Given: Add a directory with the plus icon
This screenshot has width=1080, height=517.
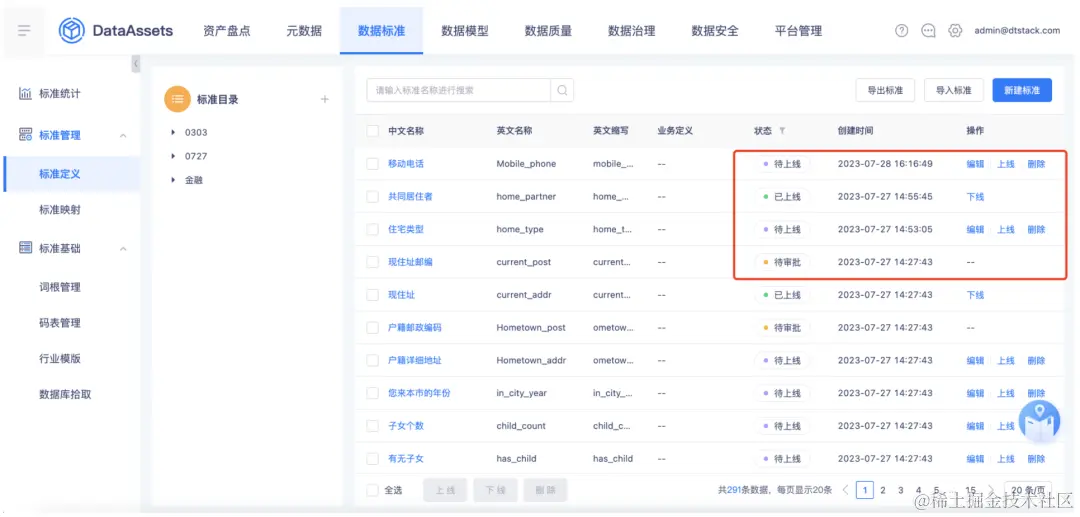Looking at the screenshot, I should pyautogui.click(x=325, y=99).
